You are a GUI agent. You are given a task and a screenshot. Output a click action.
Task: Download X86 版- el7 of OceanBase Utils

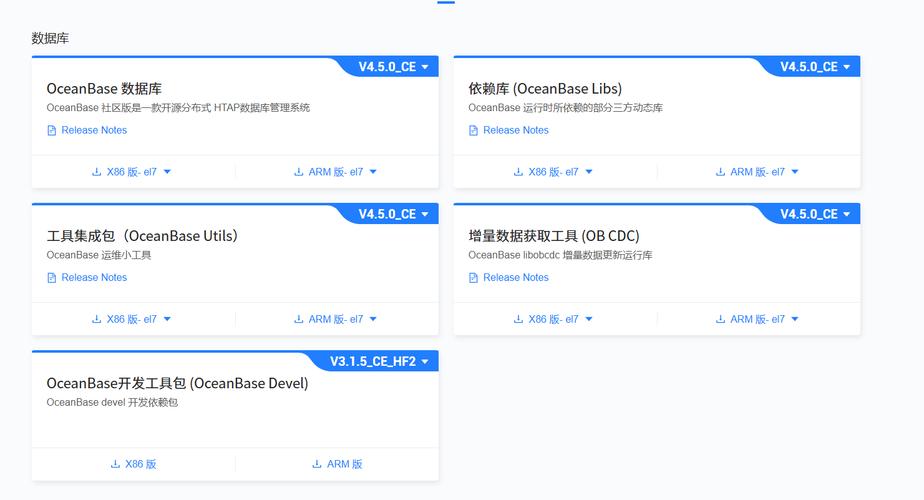point(131,319)
